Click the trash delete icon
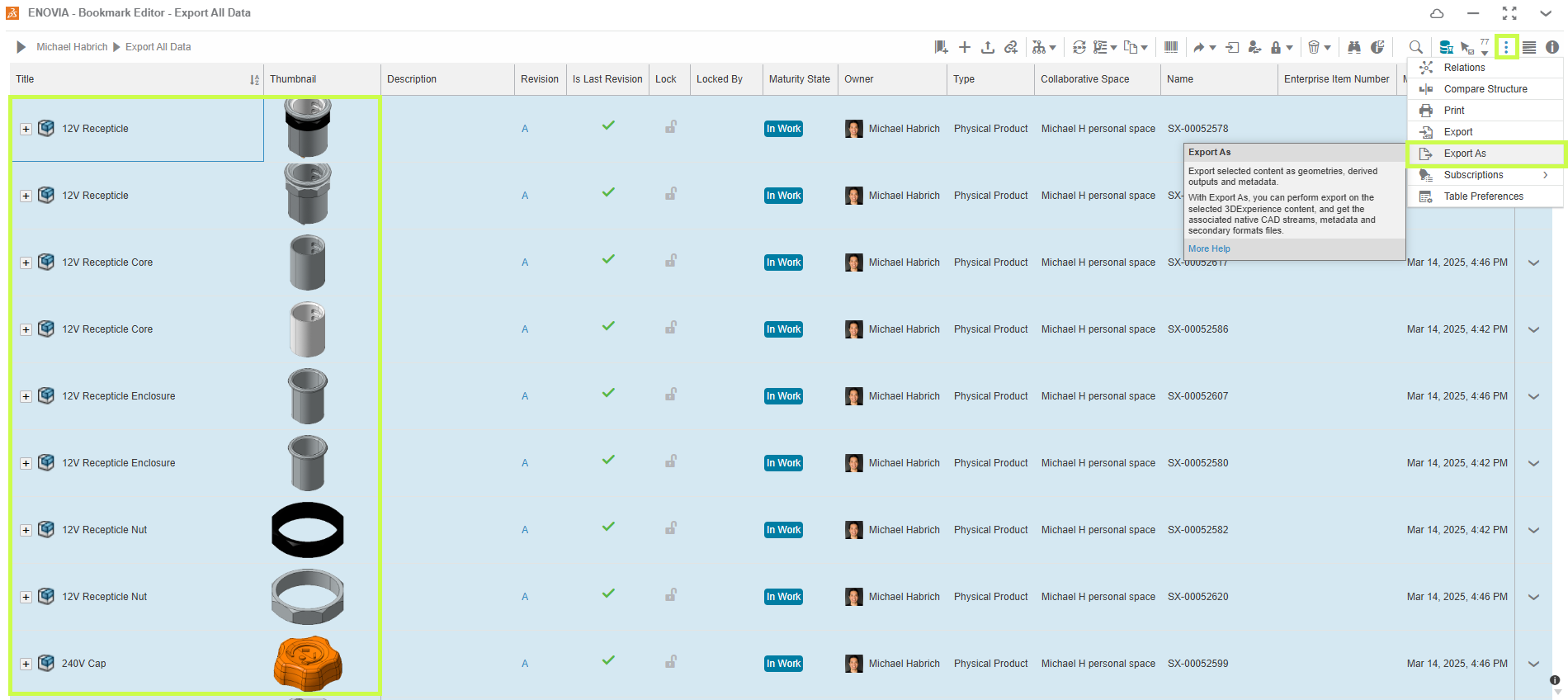The width and height of the screenshot is (1568, 700). pos(1314,47)
